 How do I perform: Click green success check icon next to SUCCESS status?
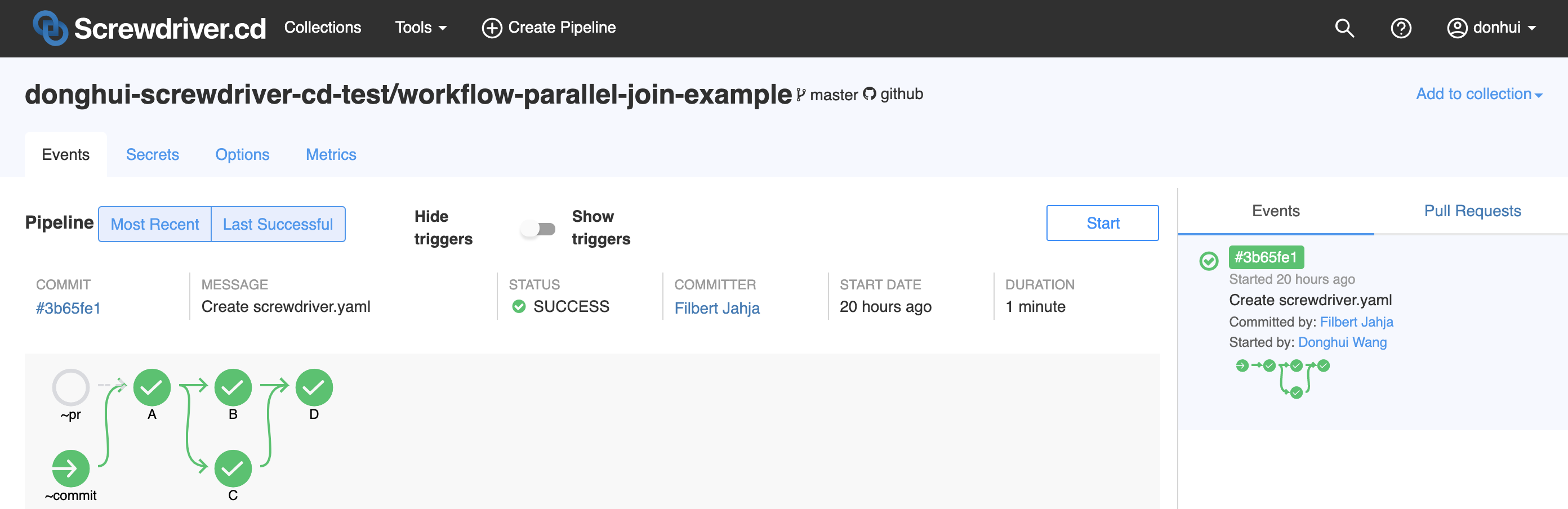519,306
